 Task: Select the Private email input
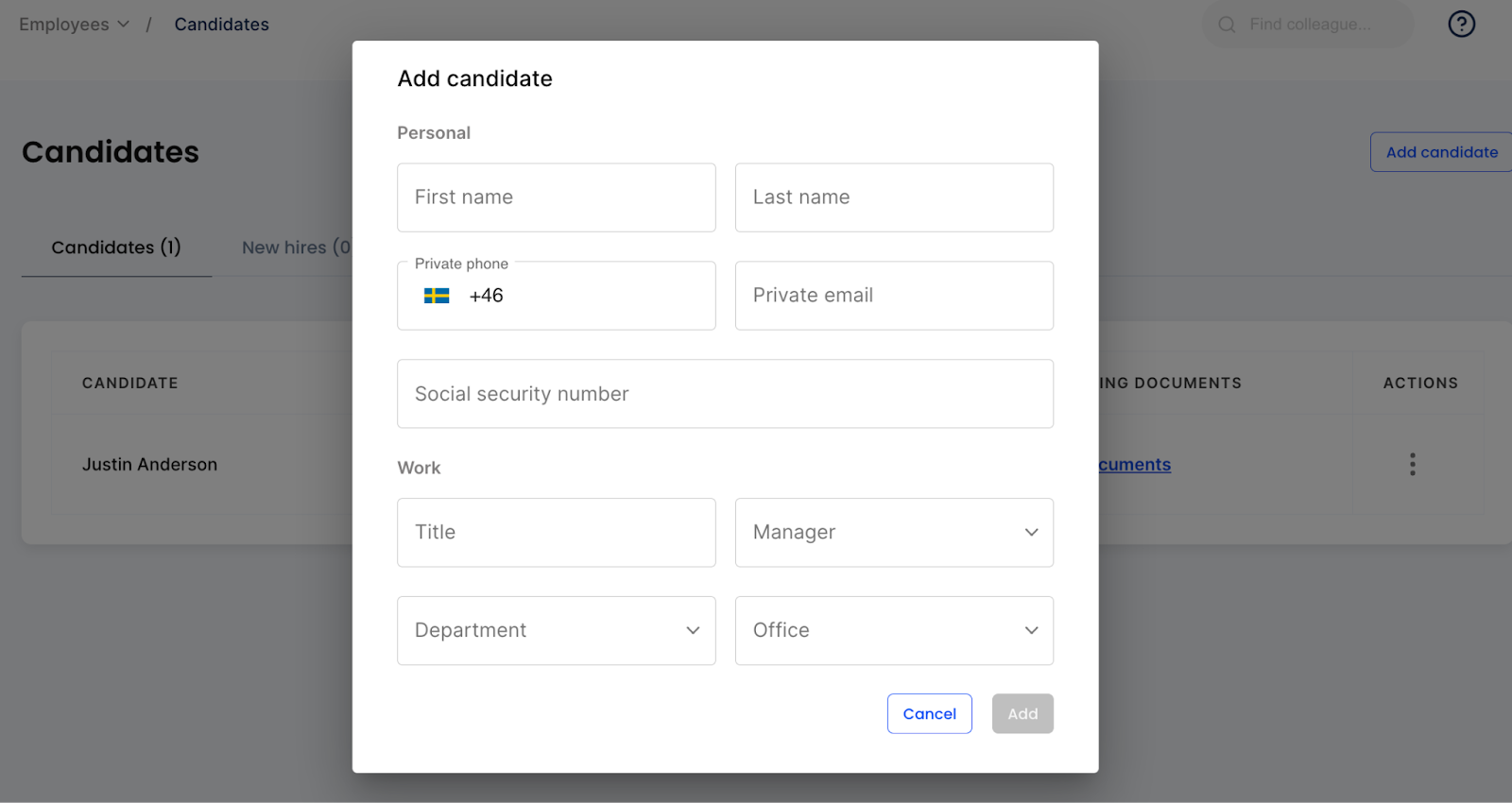(894, 296)
